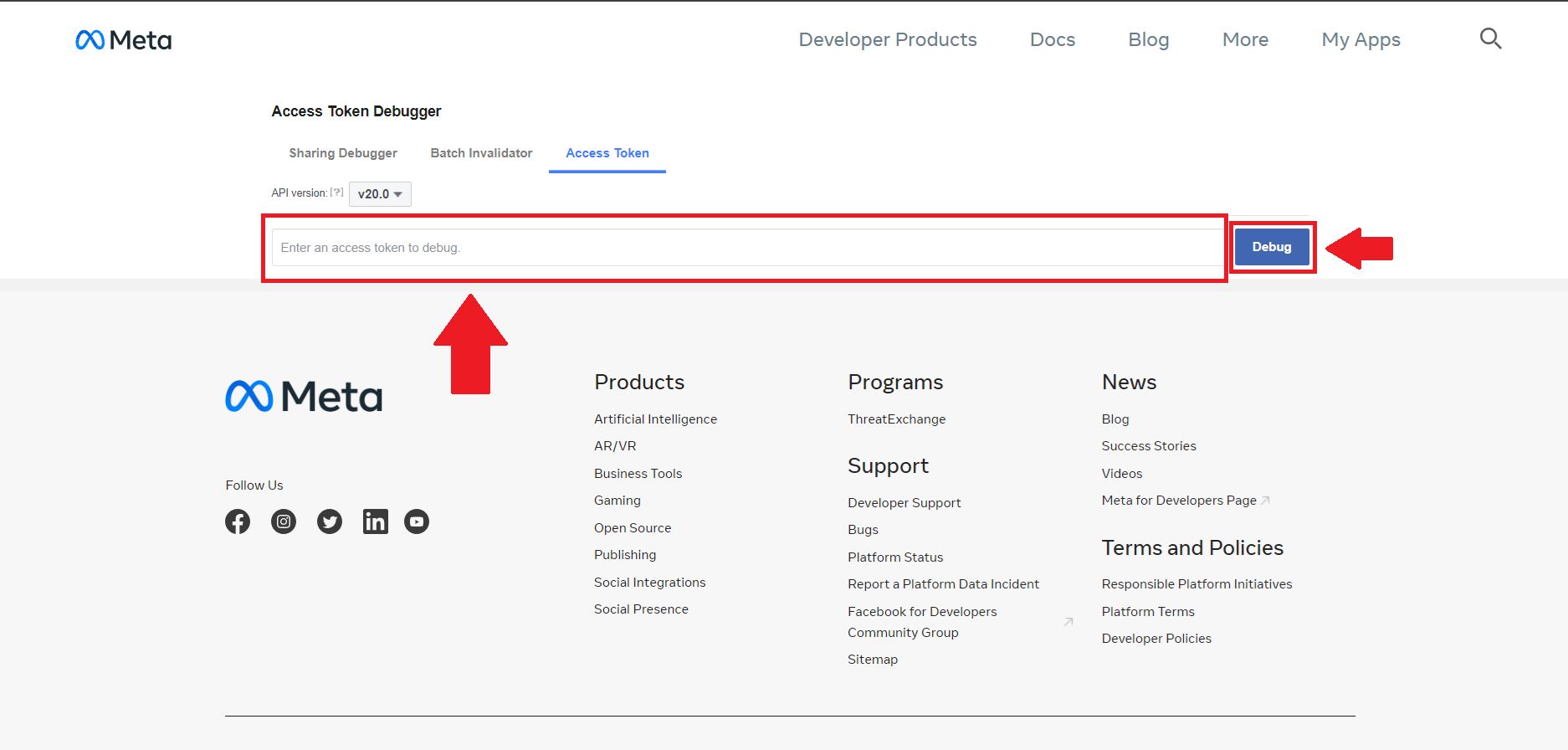Open the Open Source link
Viewport: 1568px width, 750px height.
pos(633,528)
